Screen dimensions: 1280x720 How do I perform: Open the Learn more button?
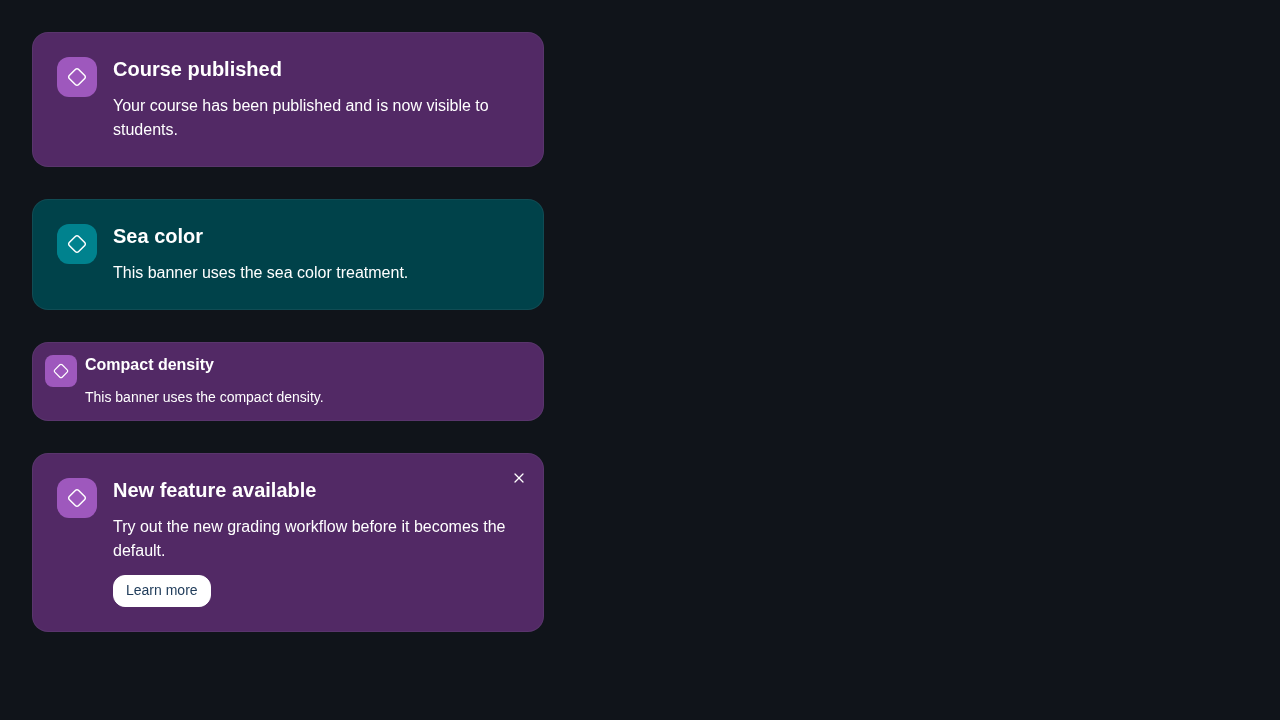pyautogui.click(x=162, y=591)
